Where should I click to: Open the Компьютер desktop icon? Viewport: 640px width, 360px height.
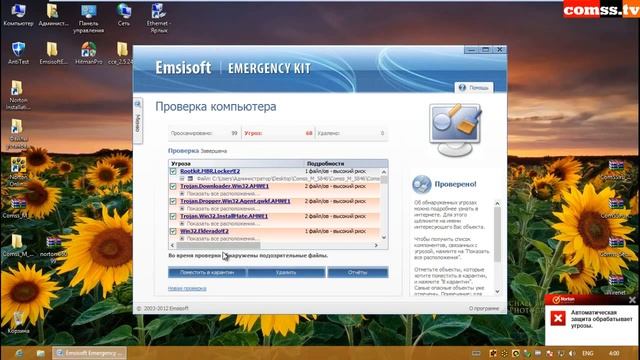point(18,14)
